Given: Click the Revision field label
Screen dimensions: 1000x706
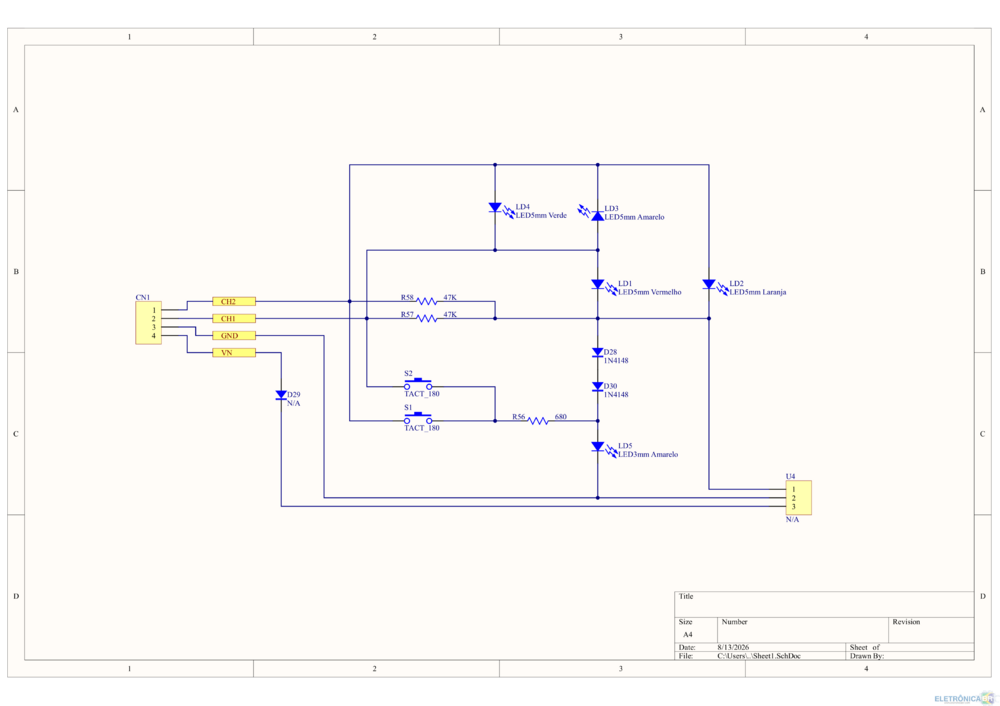Looking at the screenshot, I should 906,622.
